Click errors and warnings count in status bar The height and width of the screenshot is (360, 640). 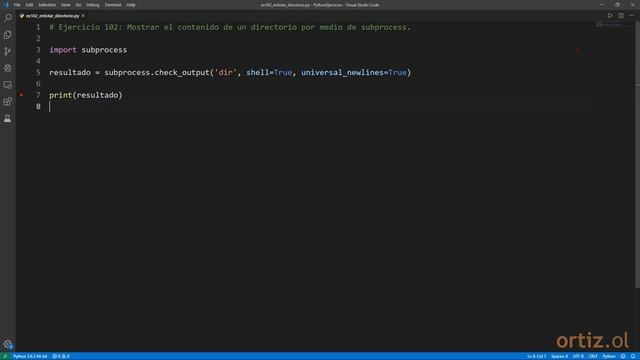(x=61, y=356)
